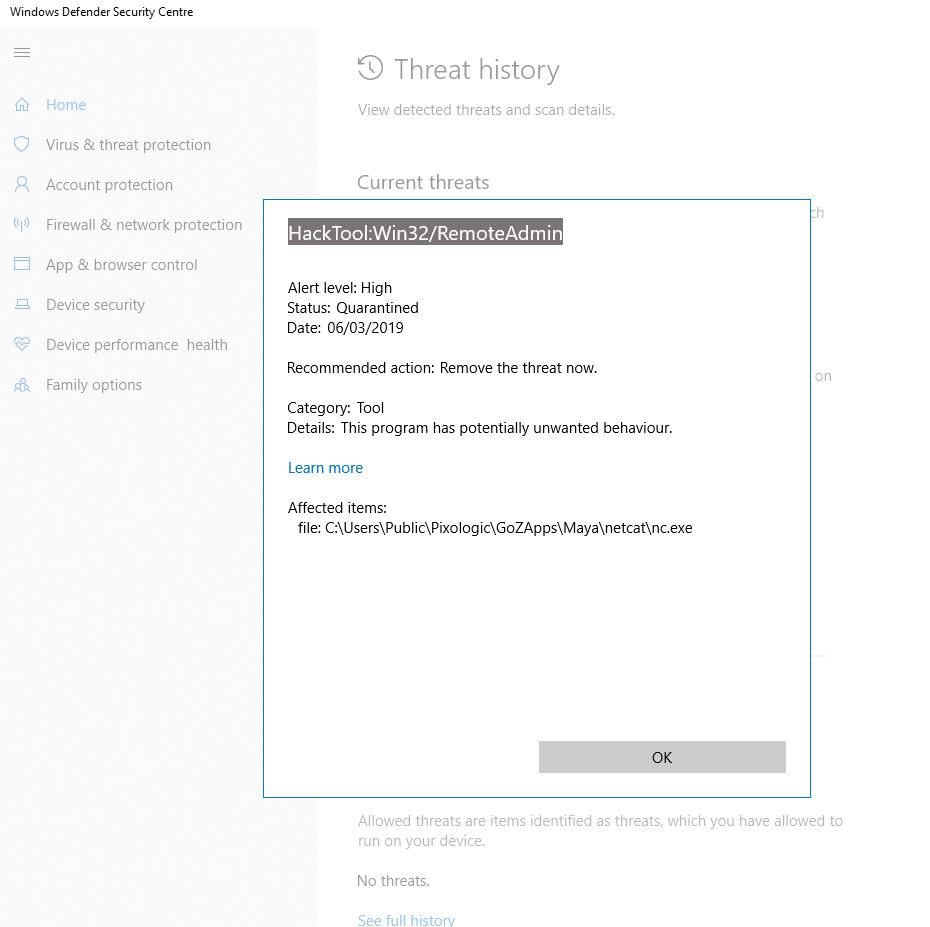The image size is (930, 927).
Task: Open the hamburger navigation menu
Action: coord(22,52)
